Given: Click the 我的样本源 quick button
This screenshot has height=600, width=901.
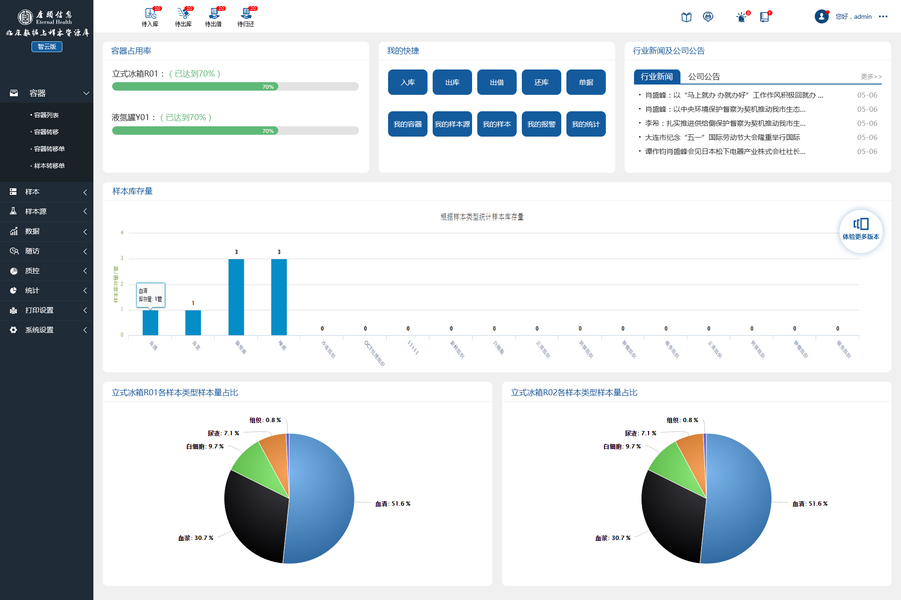Looking at the screenshot, I should [452, 124].
